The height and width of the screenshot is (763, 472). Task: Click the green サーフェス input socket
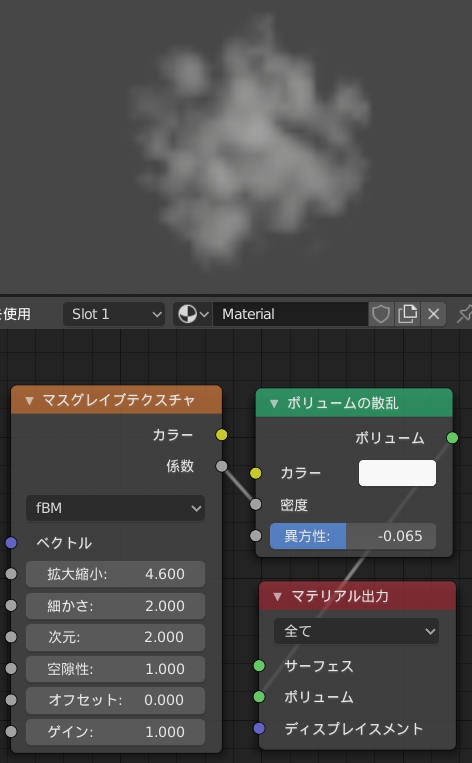(259, 665)
